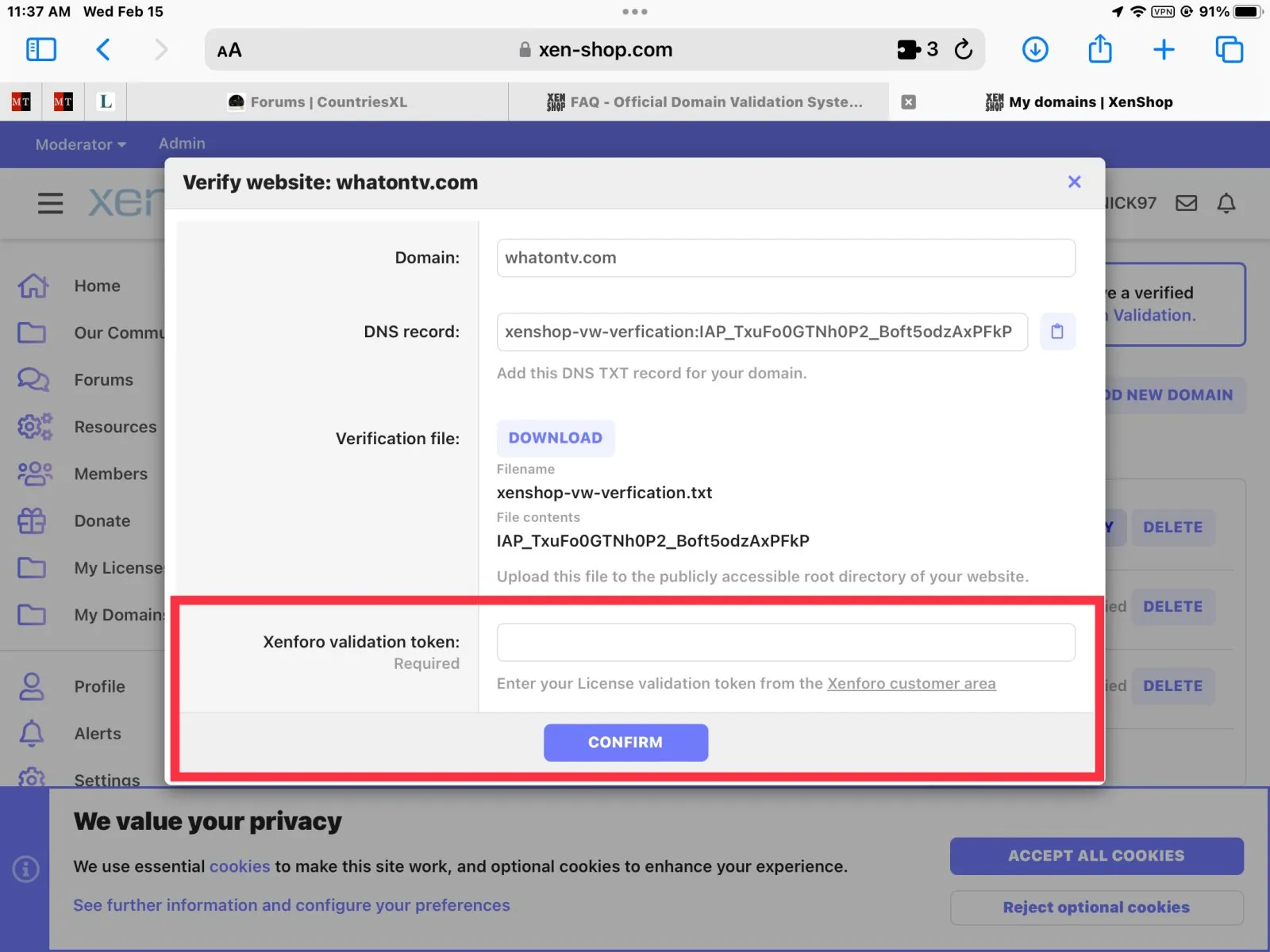This screenshot has height=952, width=1270.
Task: Open the AA reader text options
Action: (x=229, y=50)
